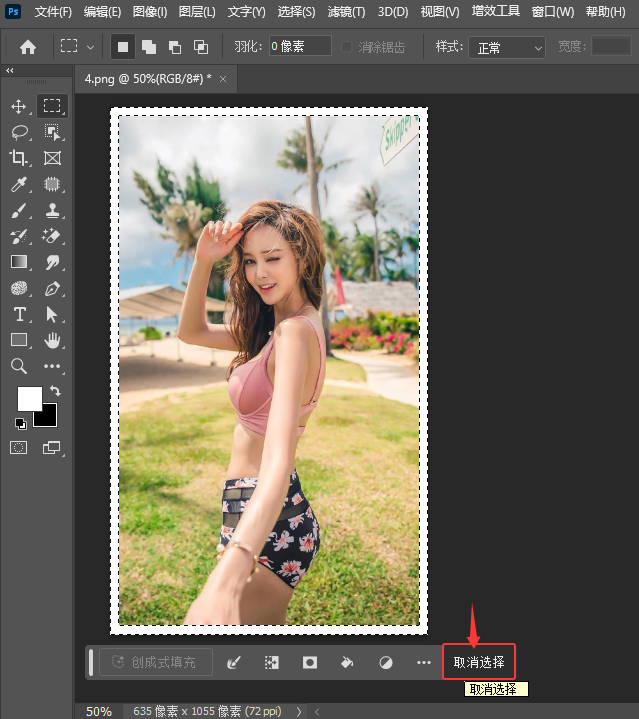Select the Lasso tool
The image size is (639, 719).
19,133
